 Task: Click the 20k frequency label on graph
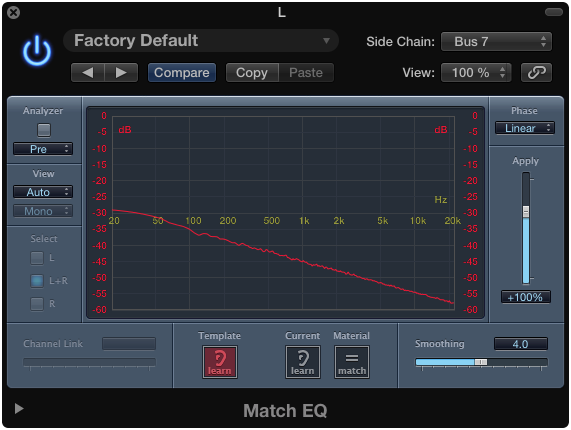point(452,221)
